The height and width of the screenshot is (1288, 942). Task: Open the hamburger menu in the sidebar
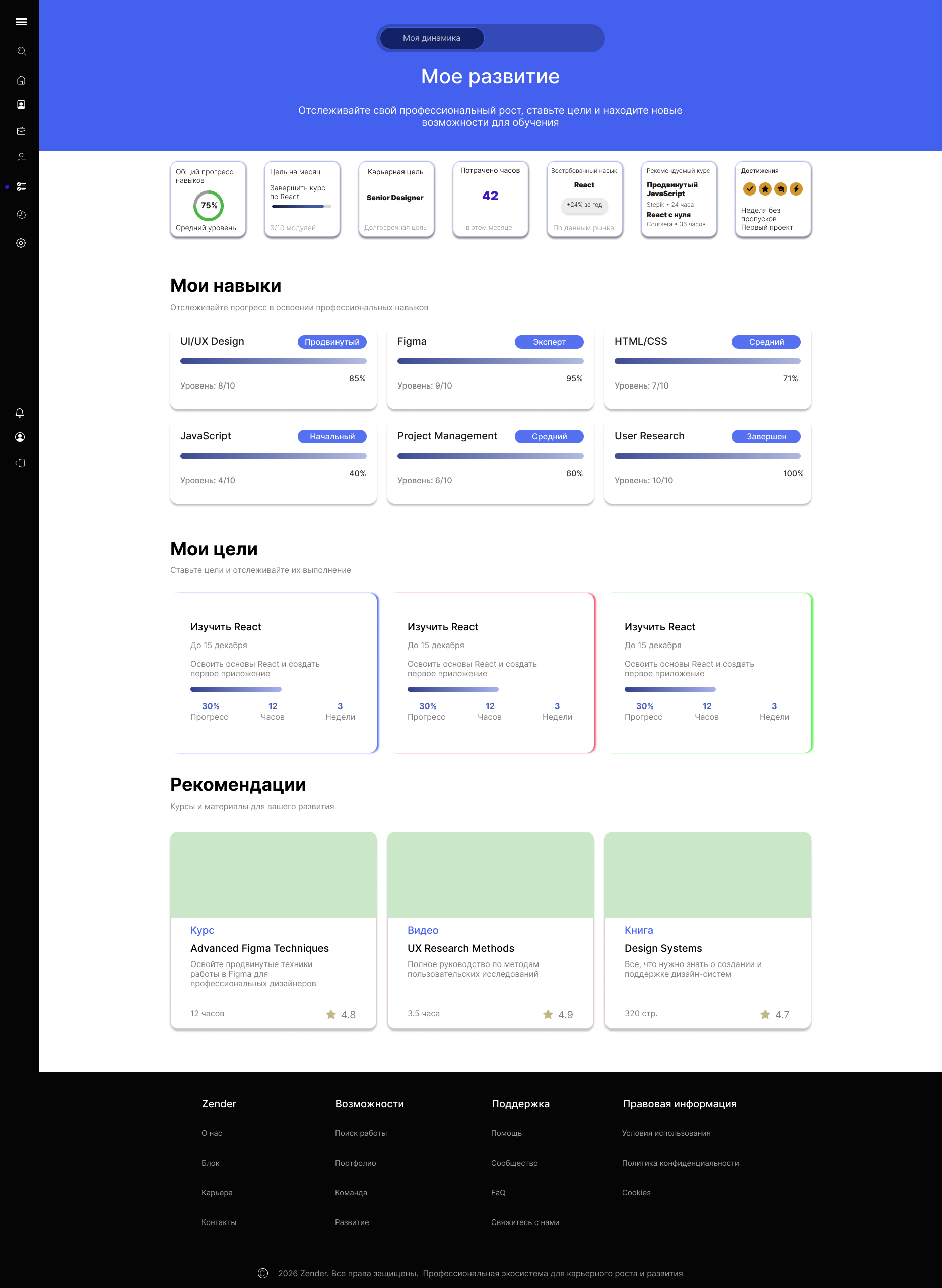(21, 22)
